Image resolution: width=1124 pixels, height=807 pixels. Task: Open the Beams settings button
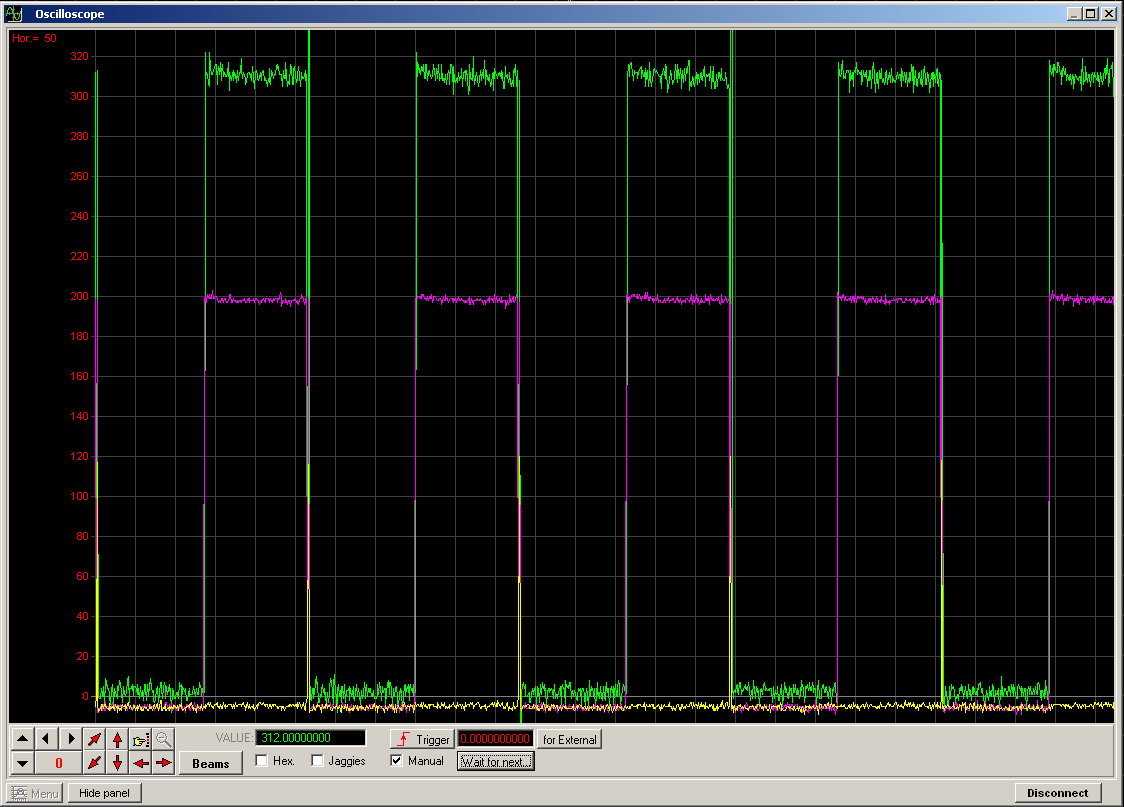(x=211, y=763)
